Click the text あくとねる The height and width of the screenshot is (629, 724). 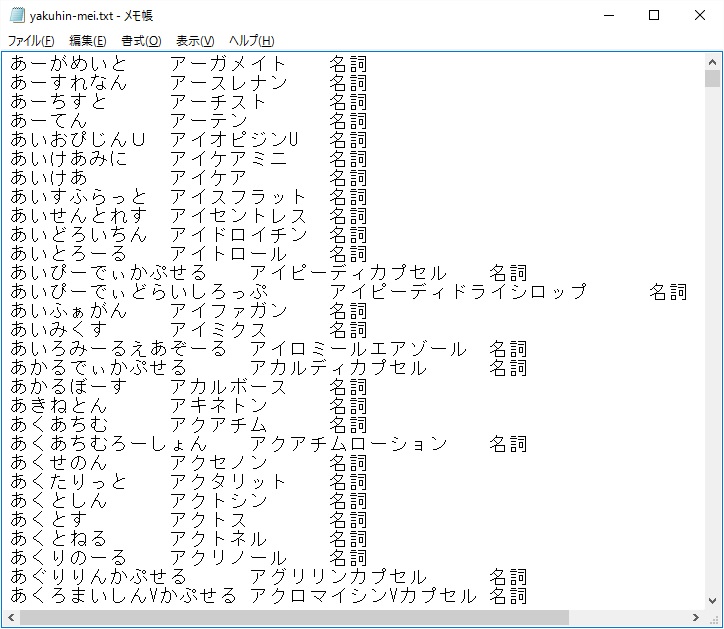click(x=59, y=539)
